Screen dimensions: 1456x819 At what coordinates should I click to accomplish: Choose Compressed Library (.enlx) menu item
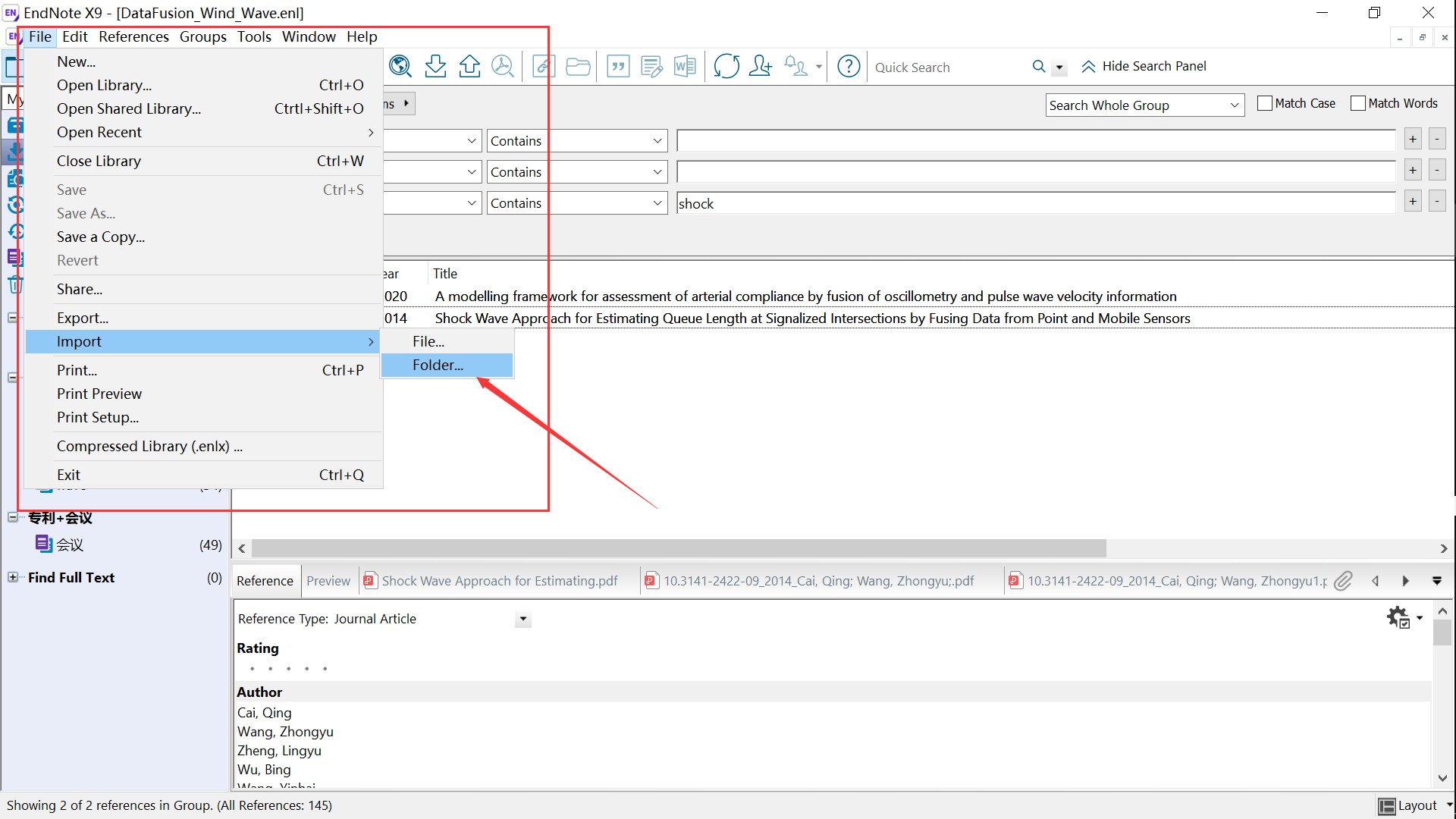click(149, 446)
